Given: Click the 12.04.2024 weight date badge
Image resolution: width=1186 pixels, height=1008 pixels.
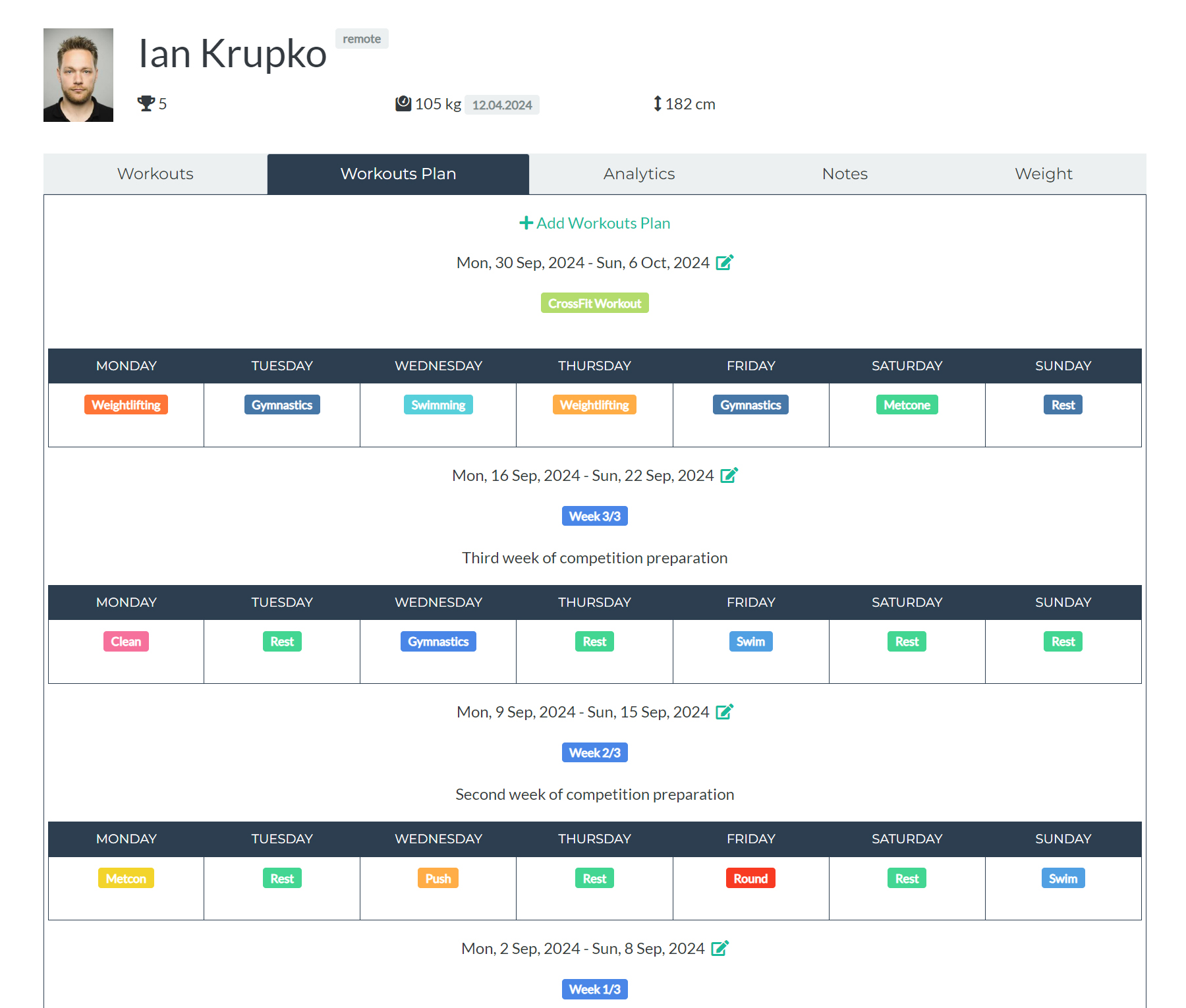Looking at the screenshot, I should (x=502, y=105).
